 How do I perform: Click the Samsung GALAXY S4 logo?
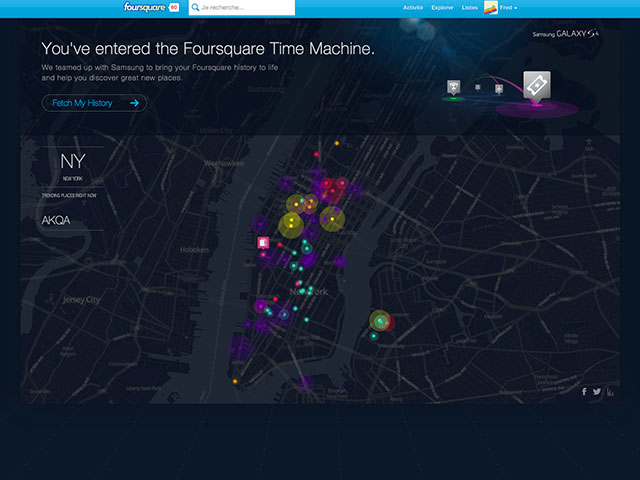click(x=565, y=34)
